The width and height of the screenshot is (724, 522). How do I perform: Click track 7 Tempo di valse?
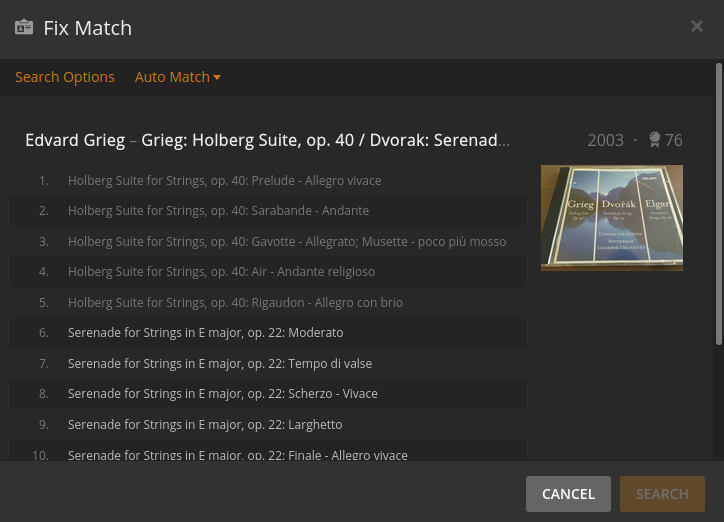(219, 363)
